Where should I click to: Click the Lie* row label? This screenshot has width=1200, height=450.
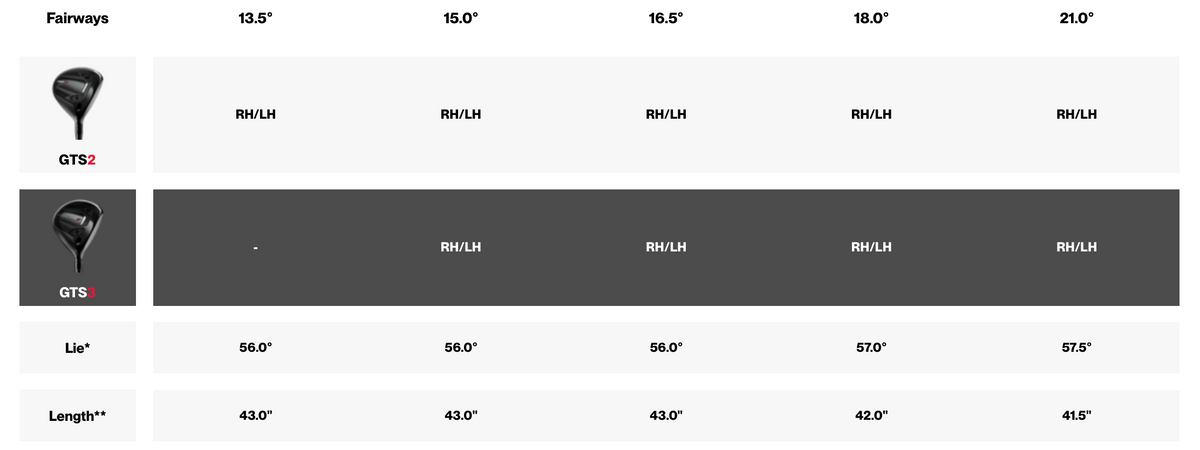77,347
